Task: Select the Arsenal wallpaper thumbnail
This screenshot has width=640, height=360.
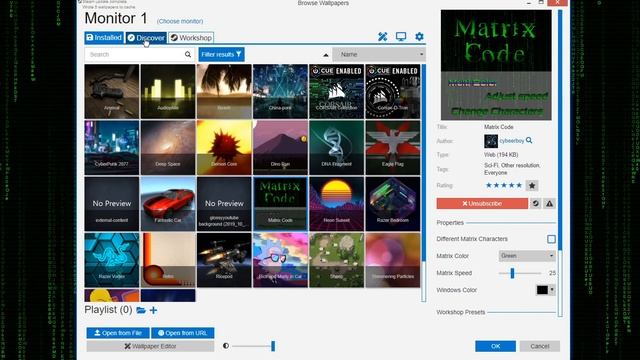Action: click(112, 91)
